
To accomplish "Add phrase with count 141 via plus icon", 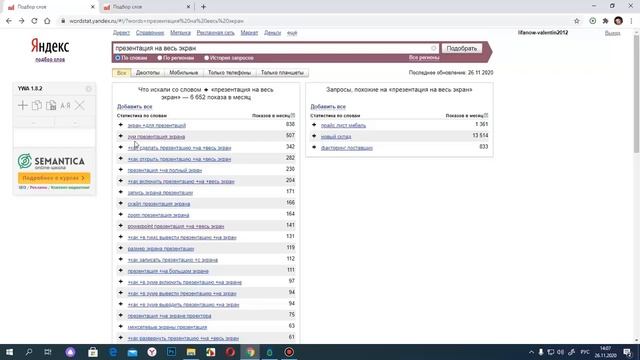I will (x=121, y=225).
